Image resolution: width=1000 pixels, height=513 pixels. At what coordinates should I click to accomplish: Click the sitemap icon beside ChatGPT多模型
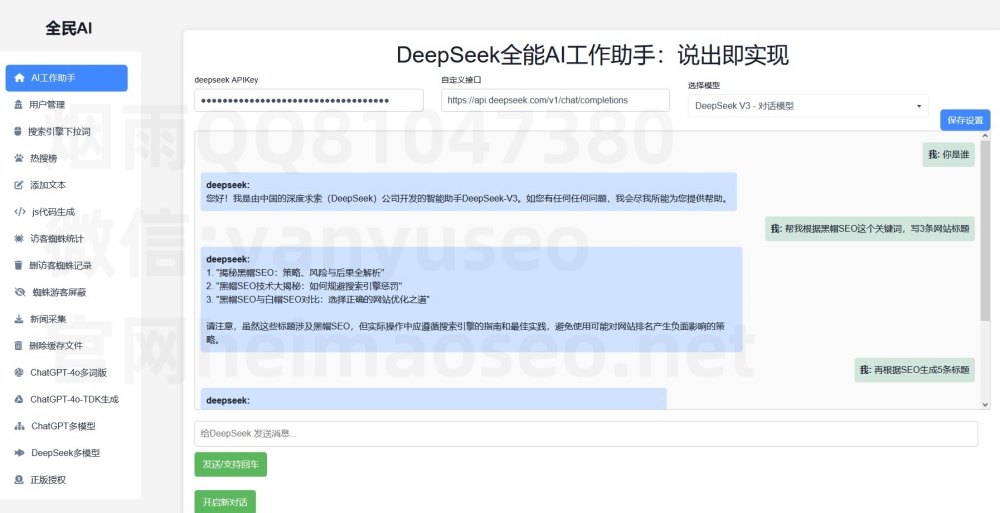(19, 426)
